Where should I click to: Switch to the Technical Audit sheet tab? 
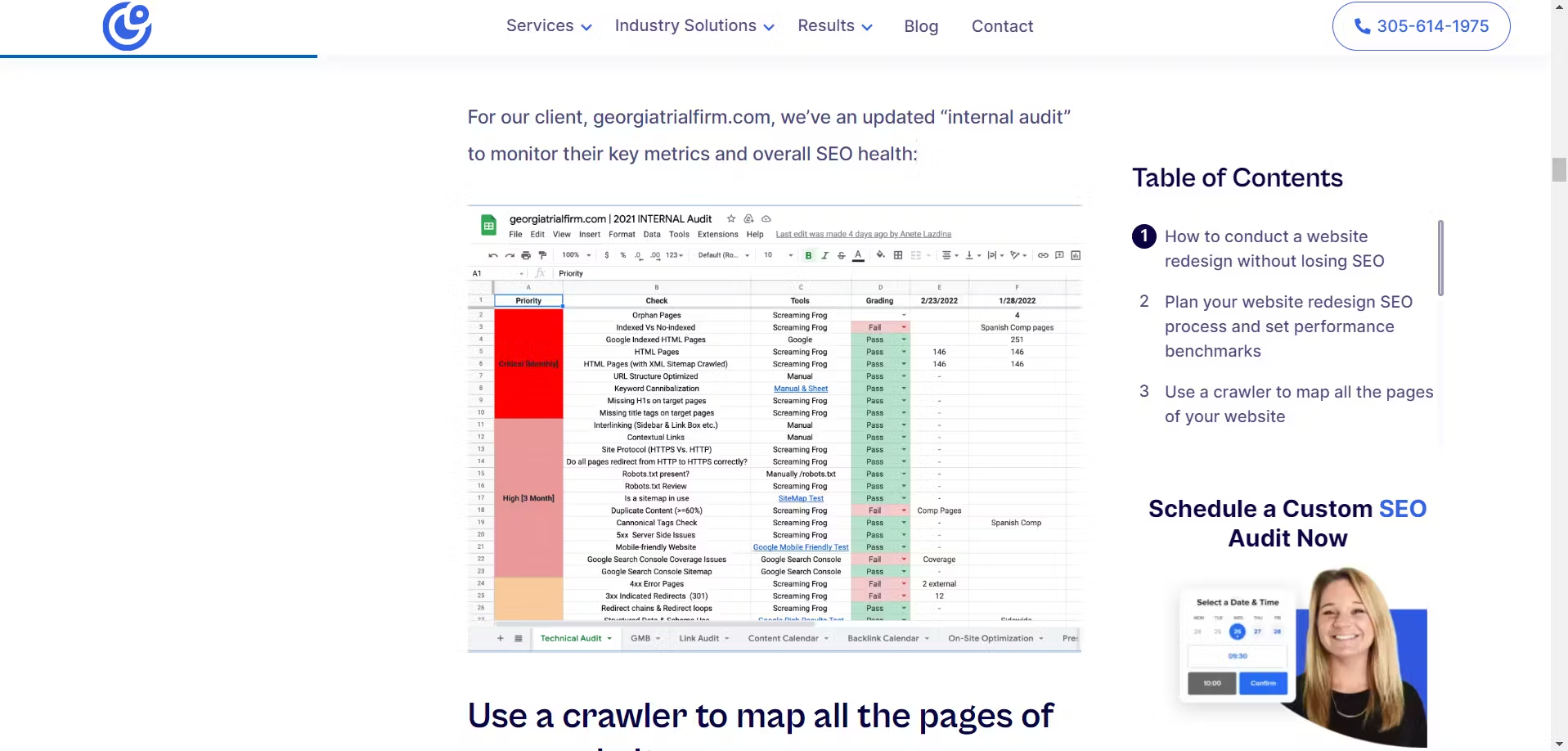[576, 638]
